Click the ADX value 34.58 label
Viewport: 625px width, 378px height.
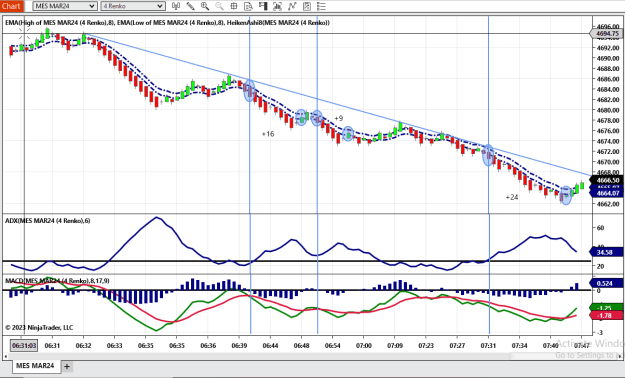click(605, 252)
